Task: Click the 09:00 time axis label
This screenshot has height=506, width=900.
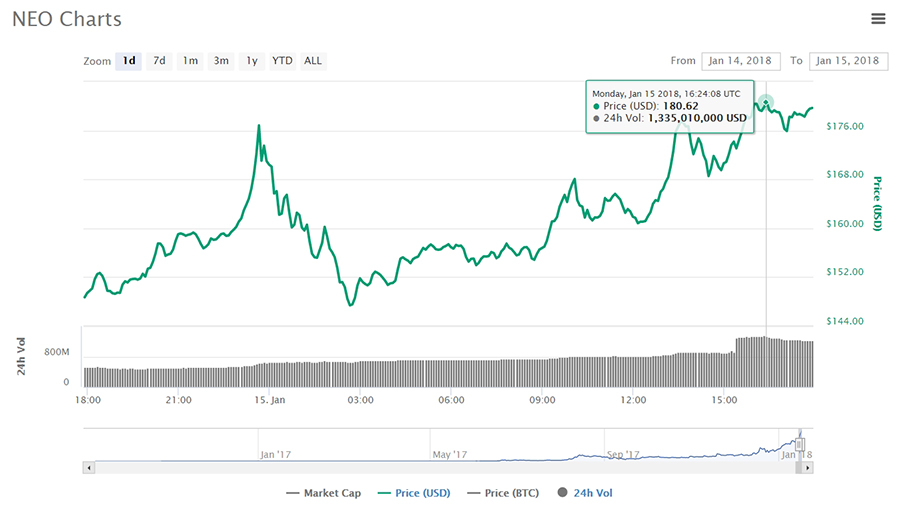Action: tap(542, 400)
